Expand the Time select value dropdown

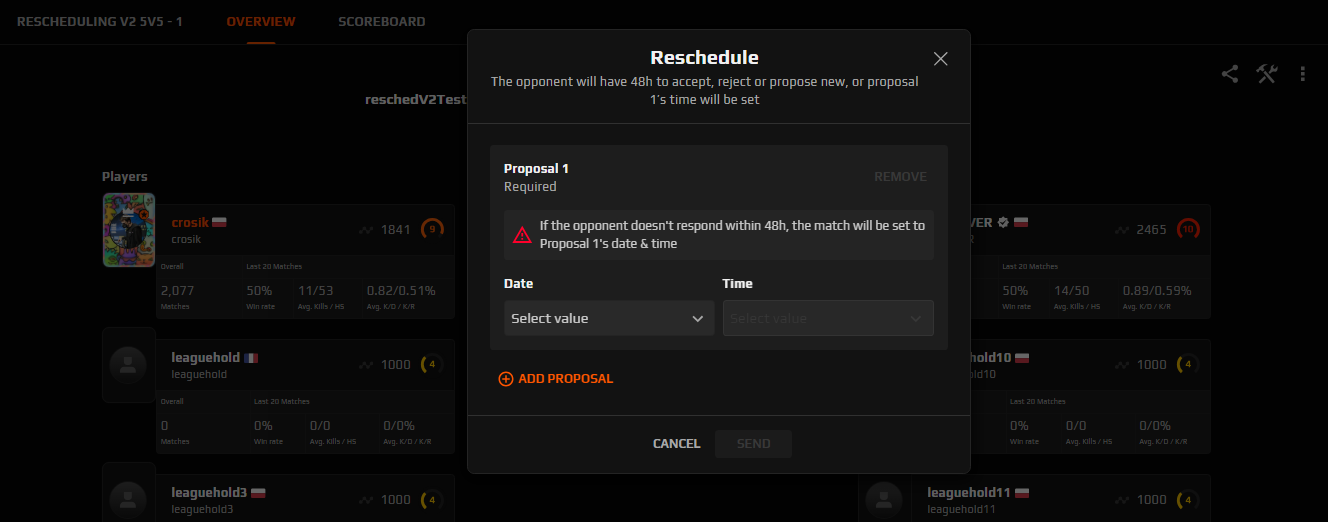click(828, 318)
